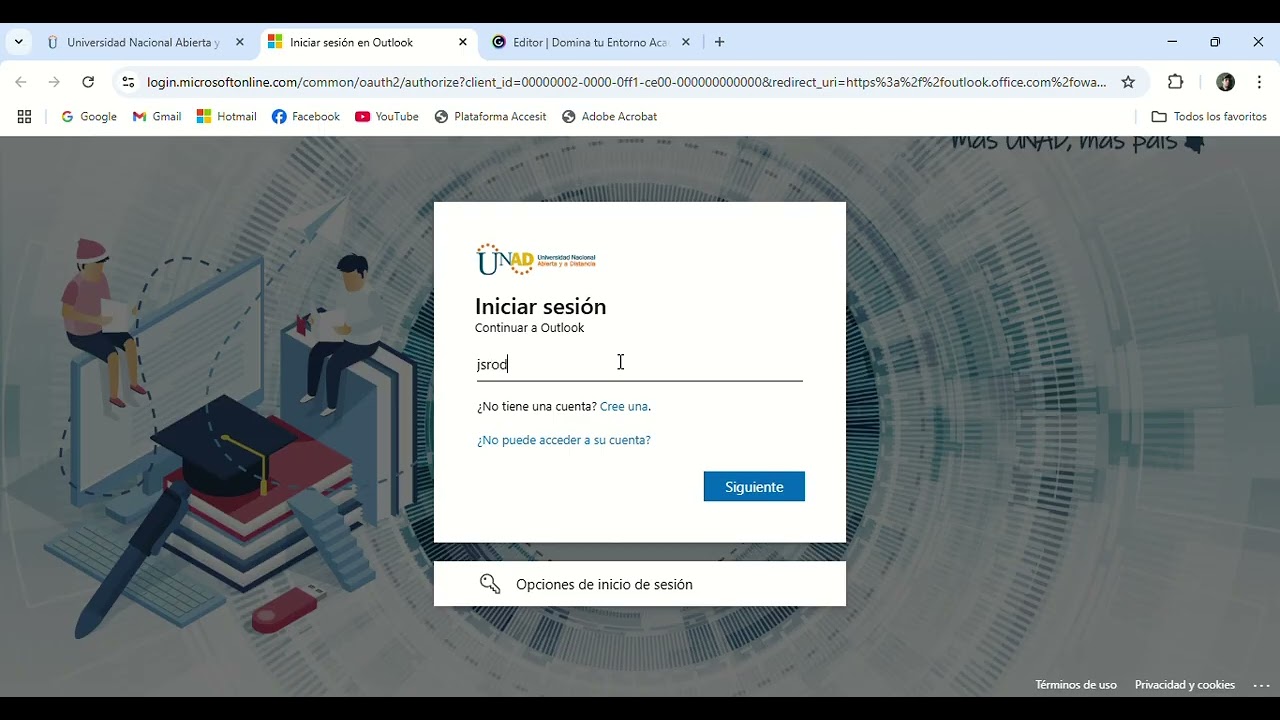Go forward to next page

pos(54,82)
